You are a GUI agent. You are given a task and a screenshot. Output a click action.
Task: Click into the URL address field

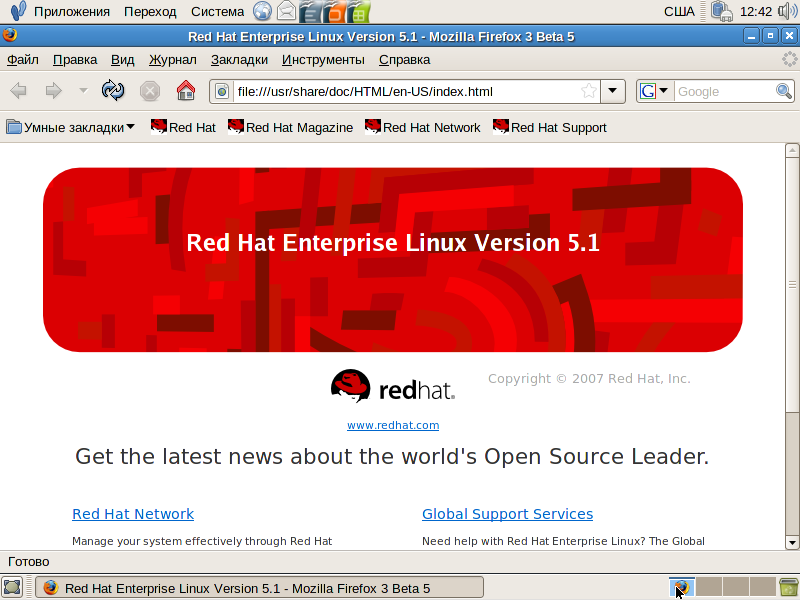click(400, 91)
